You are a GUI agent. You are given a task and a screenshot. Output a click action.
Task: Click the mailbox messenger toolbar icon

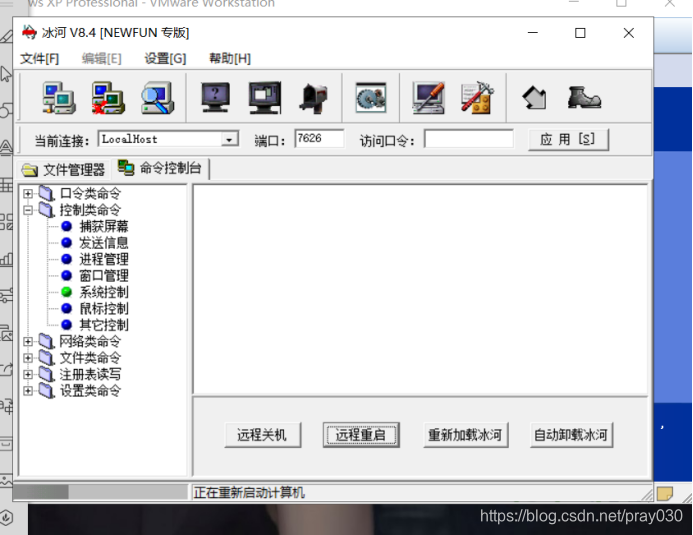[314, 98]
